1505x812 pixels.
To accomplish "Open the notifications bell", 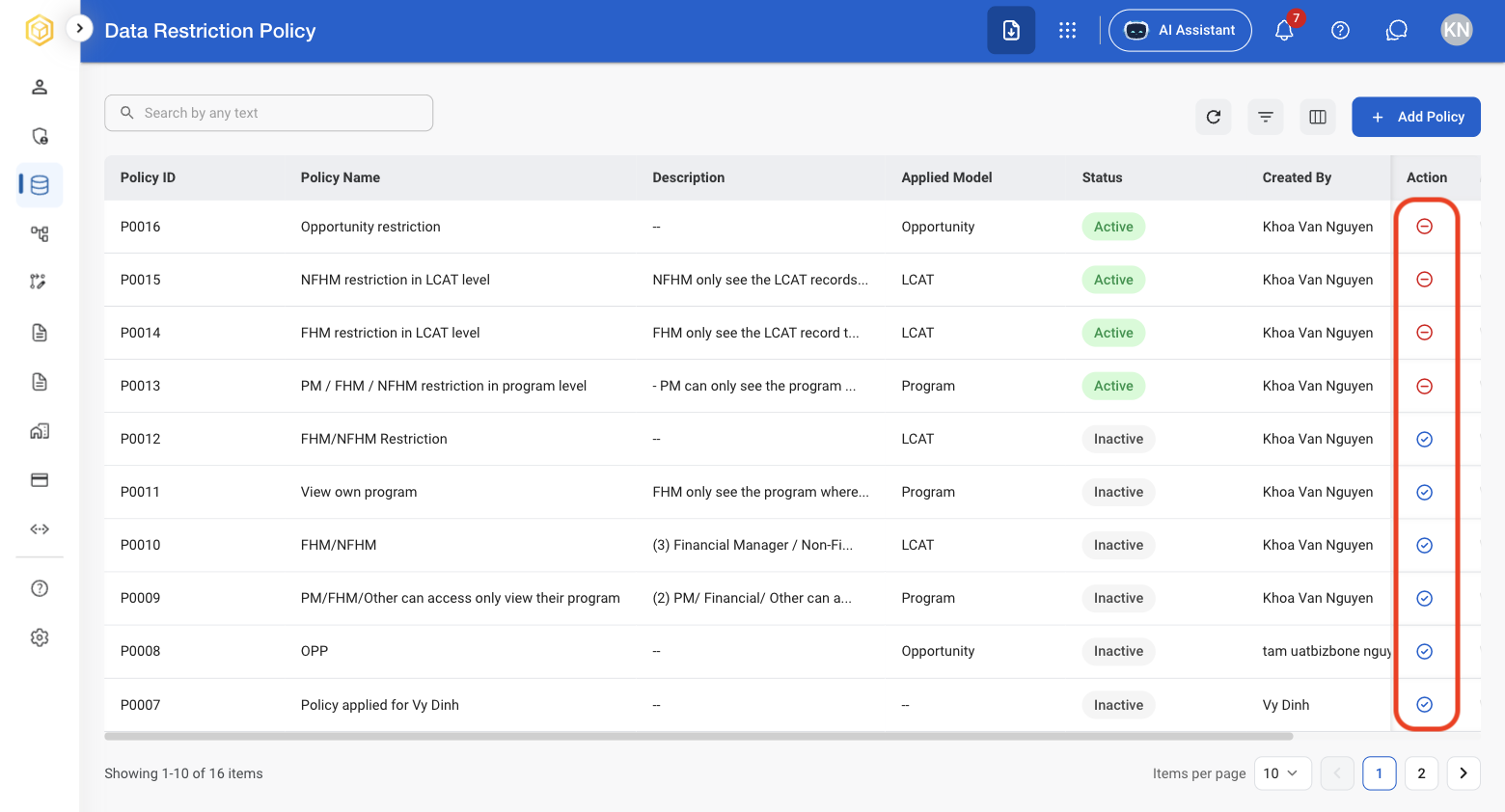I will [x=1284, y=30].
